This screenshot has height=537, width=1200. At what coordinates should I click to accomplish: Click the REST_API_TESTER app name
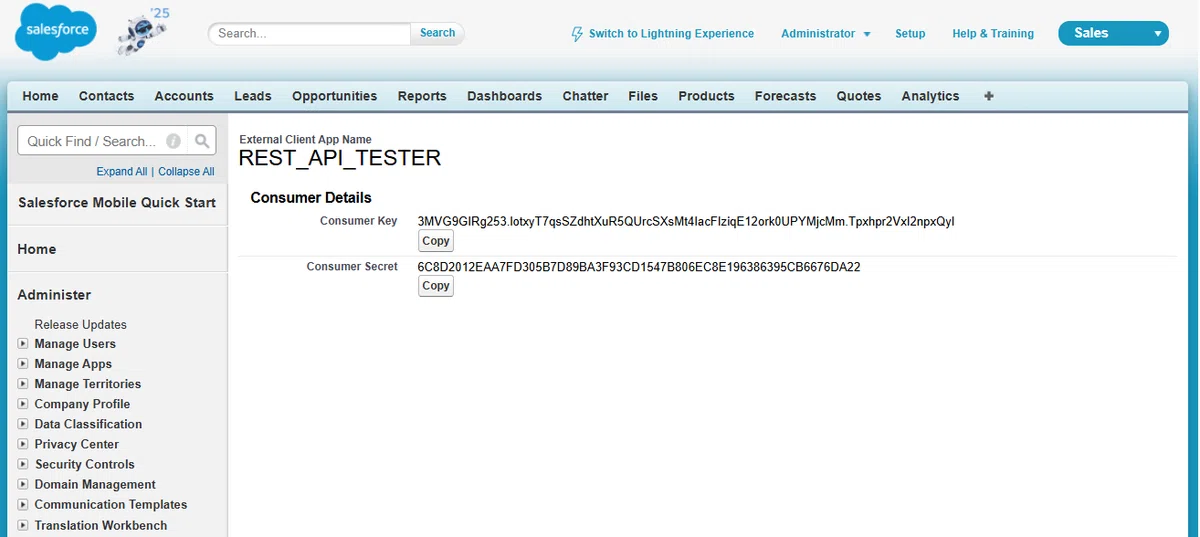(x=340, y=158)
